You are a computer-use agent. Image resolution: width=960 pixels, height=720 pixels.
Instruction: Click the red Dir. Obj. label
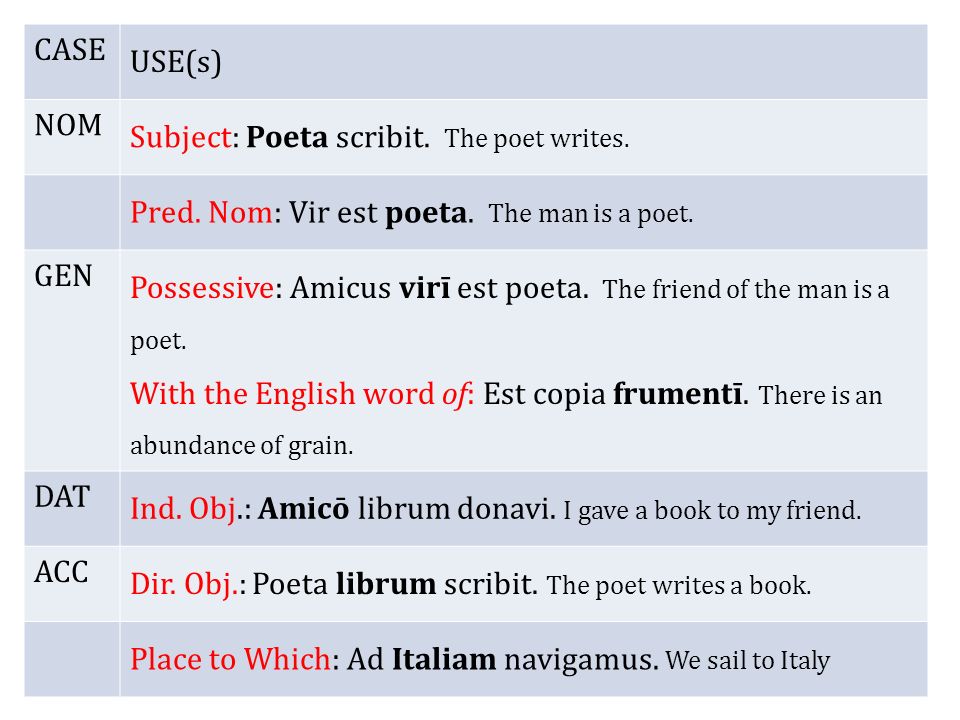184,584
